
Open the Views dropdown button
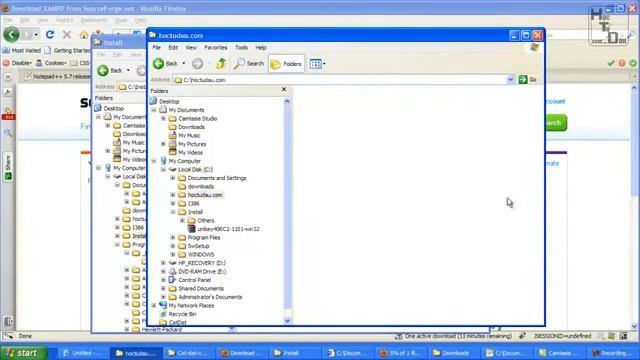pos(318,64)
